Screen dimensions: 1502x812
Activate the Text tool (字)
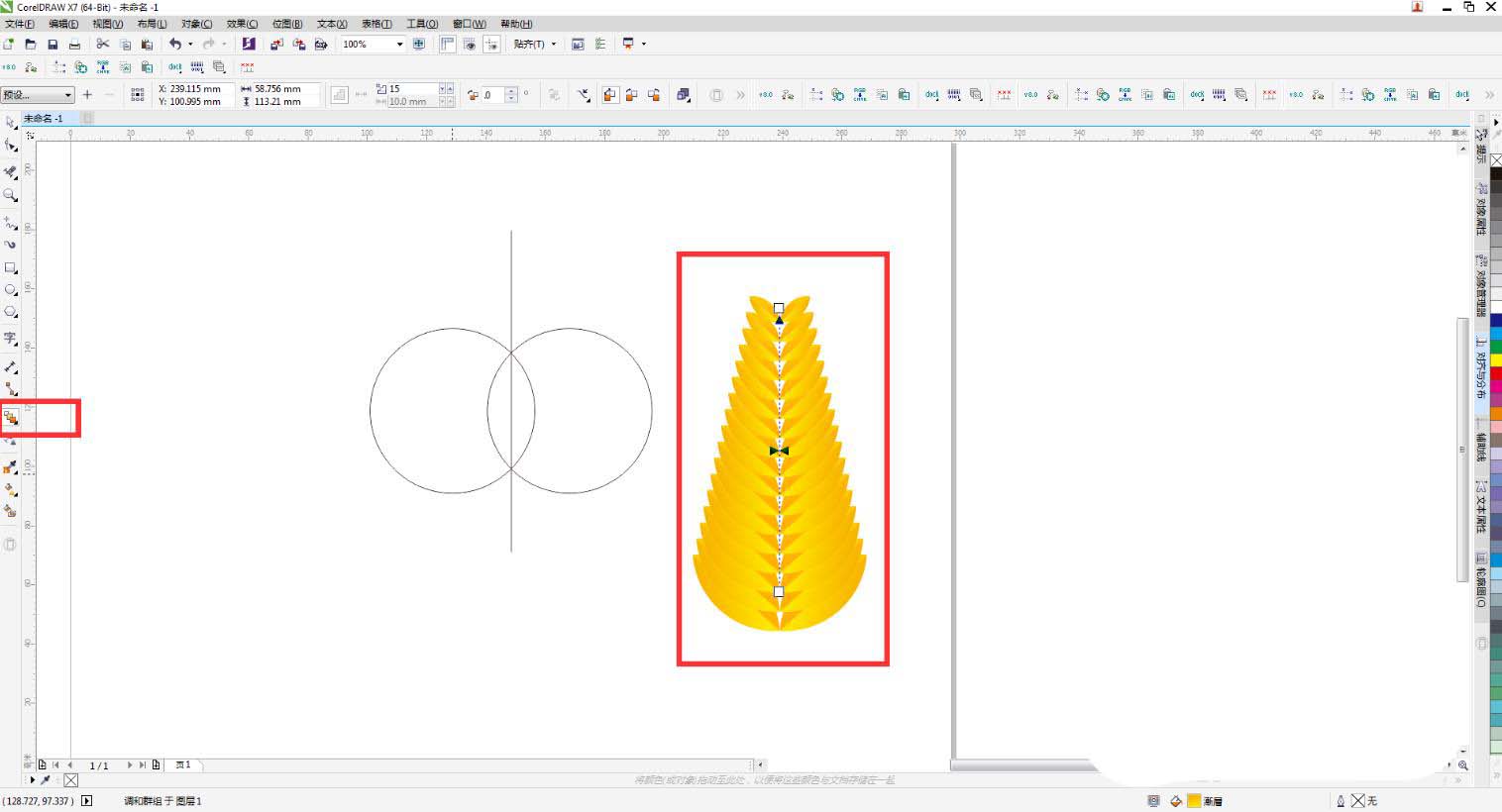coord(11,339)
